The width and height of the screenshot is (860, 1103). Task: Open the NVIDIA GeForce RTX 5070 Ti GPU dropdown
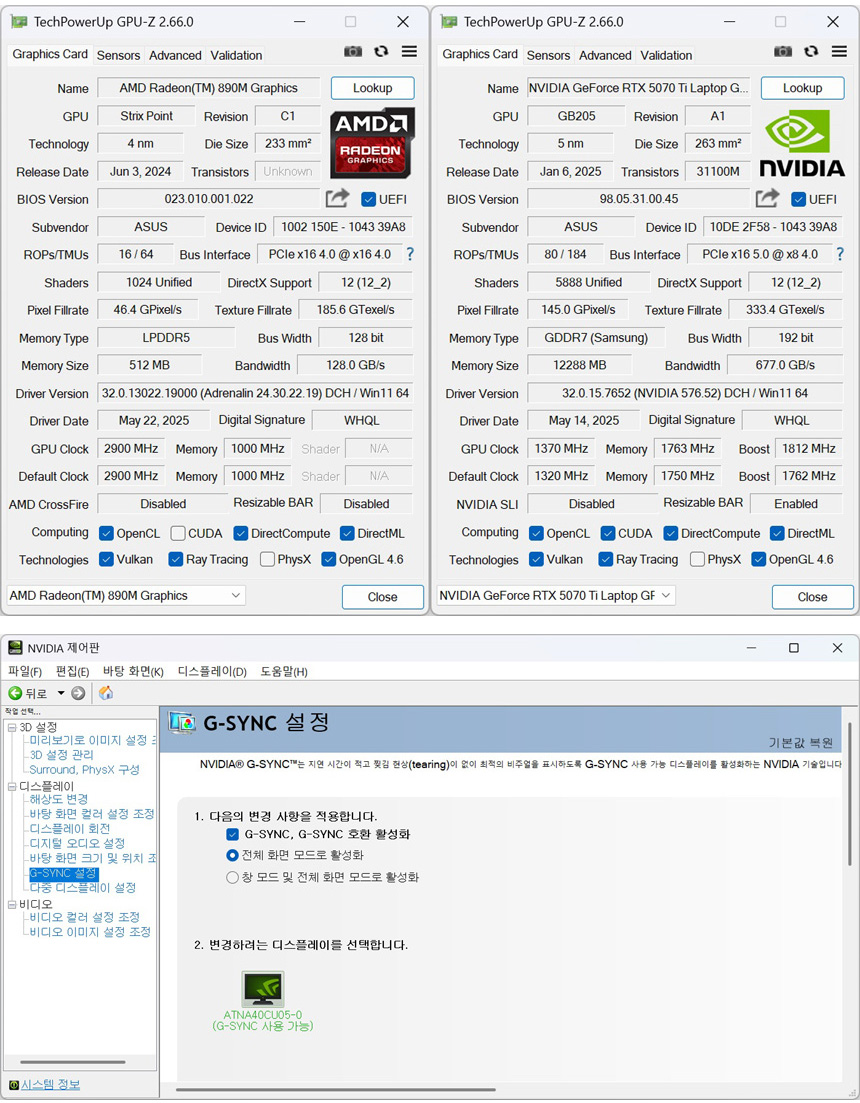(555, 596)
